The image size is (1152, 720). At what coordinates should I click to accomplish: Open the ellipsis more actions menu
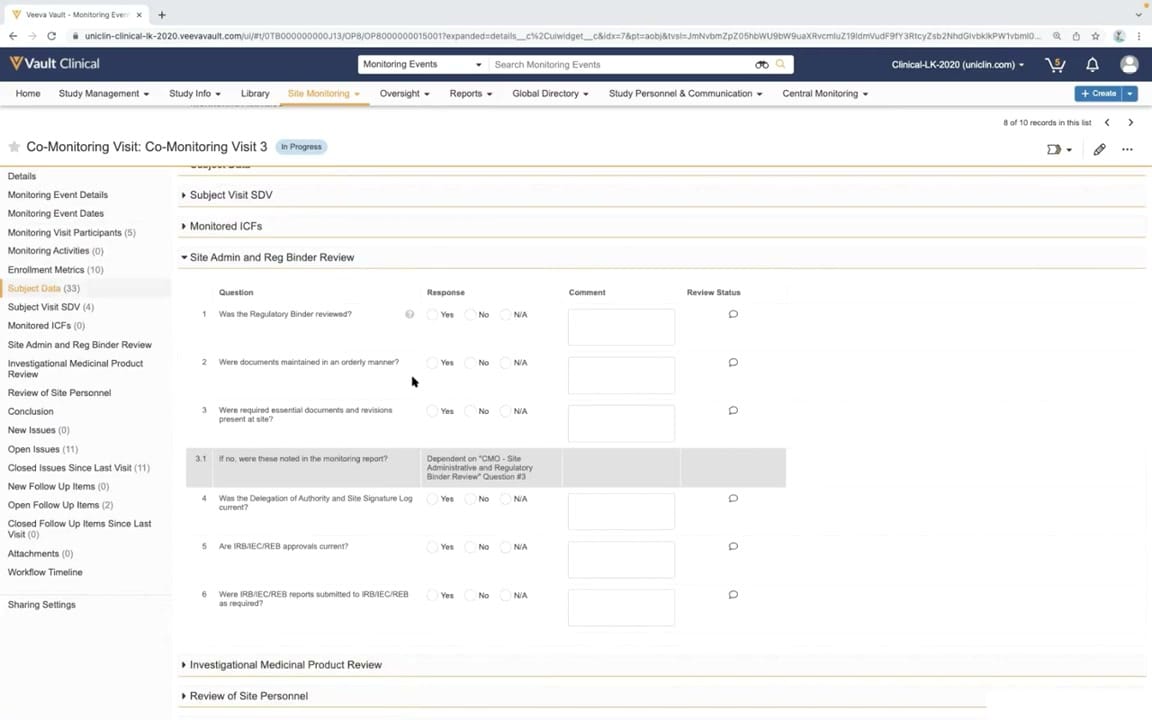(x=1127, y=149)
